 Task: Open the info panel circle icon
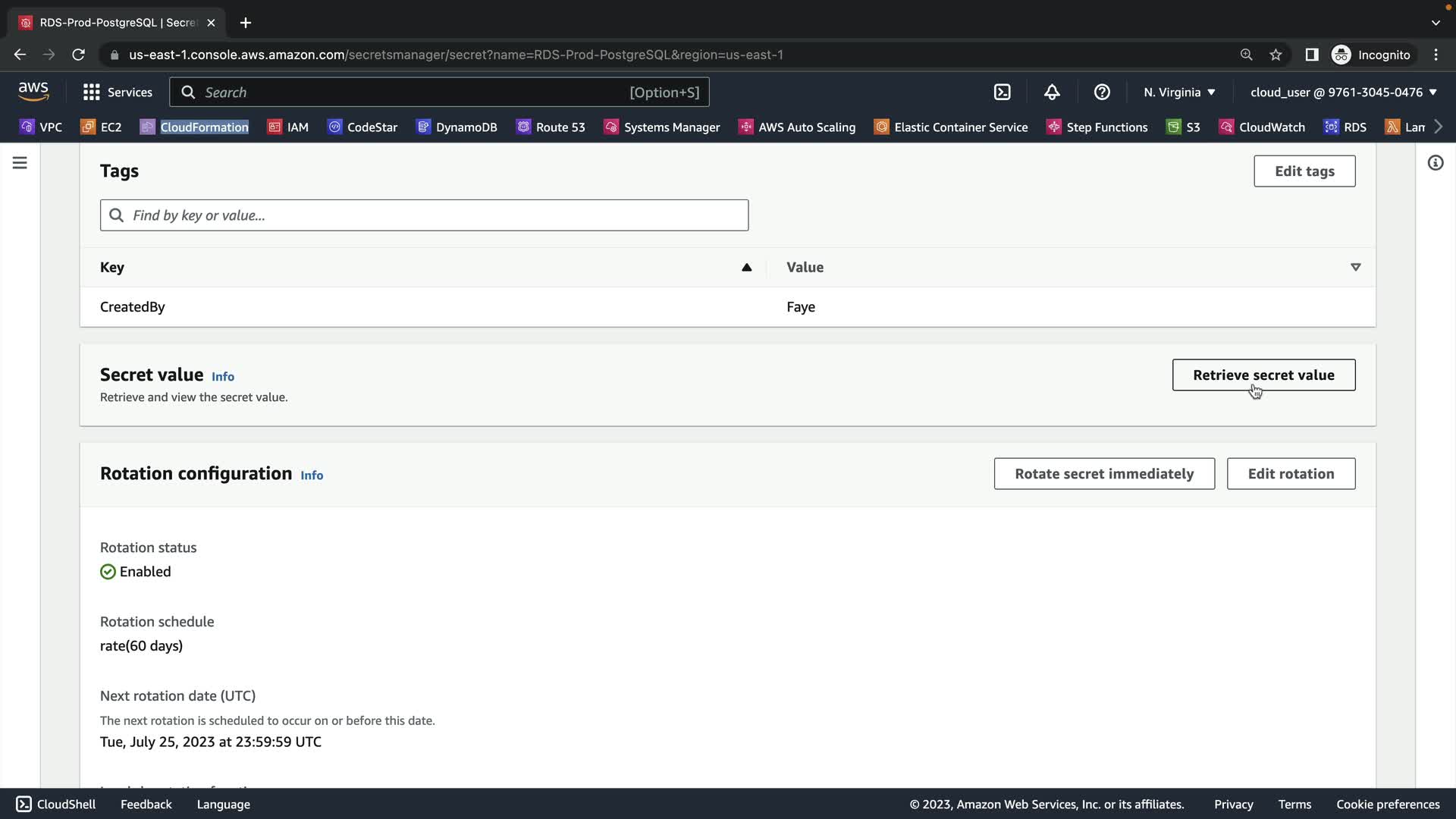1435,163
